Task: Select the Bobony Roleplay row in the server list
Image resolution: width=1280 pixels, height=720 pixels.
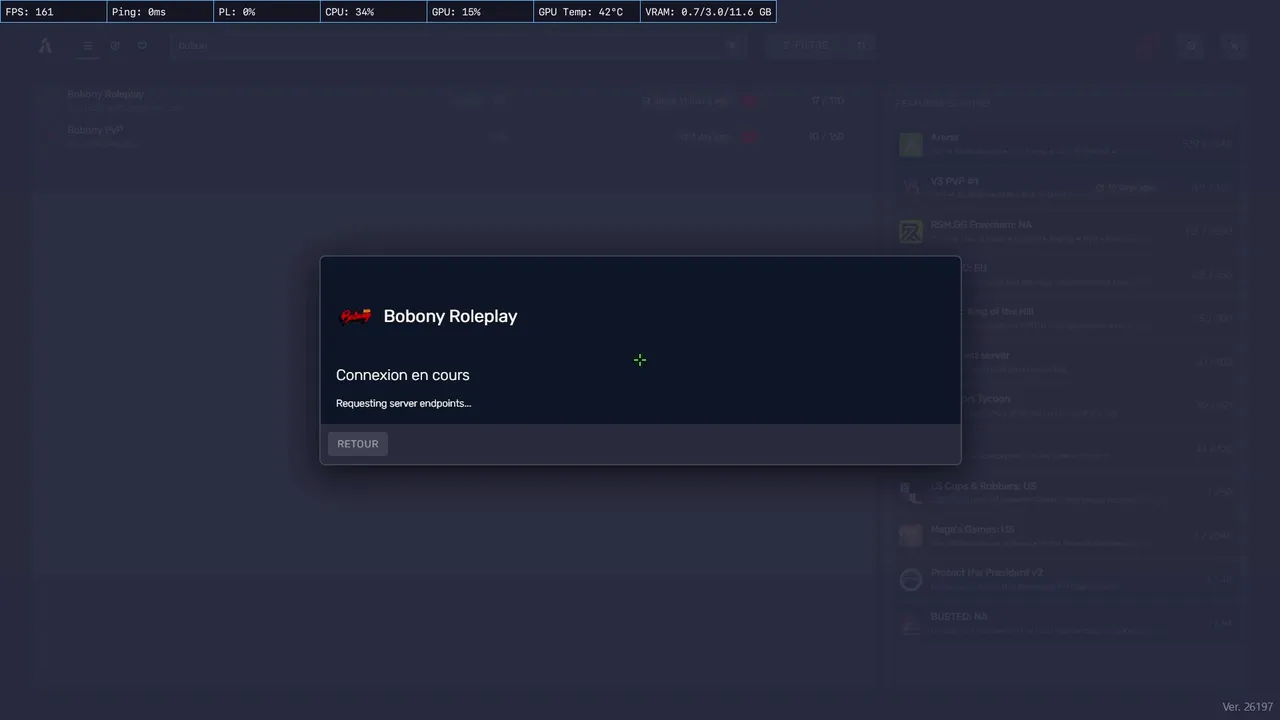Action: [455, 100]
